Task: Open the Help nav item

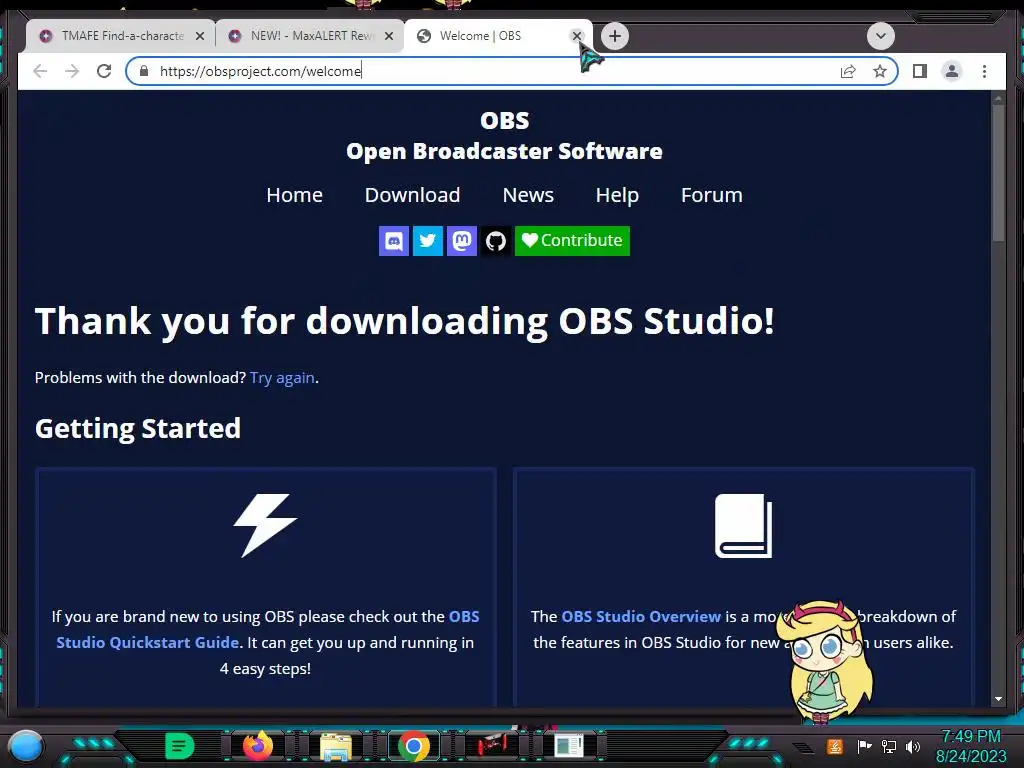Action: pos(617,195)
